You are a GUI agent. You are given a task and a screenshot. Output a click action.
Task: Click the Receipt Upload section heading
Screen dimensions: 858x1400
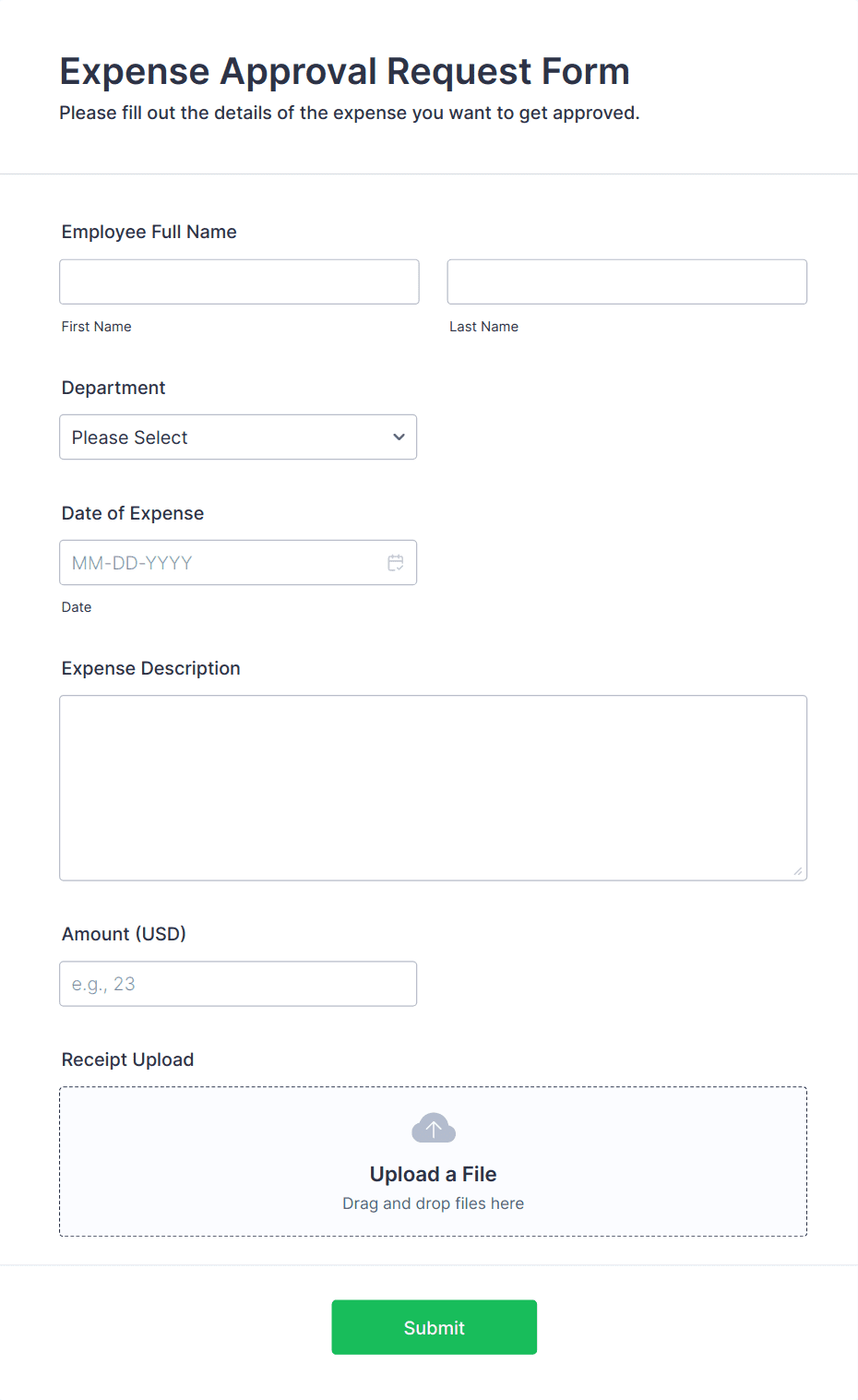(x=126, y=1059)
